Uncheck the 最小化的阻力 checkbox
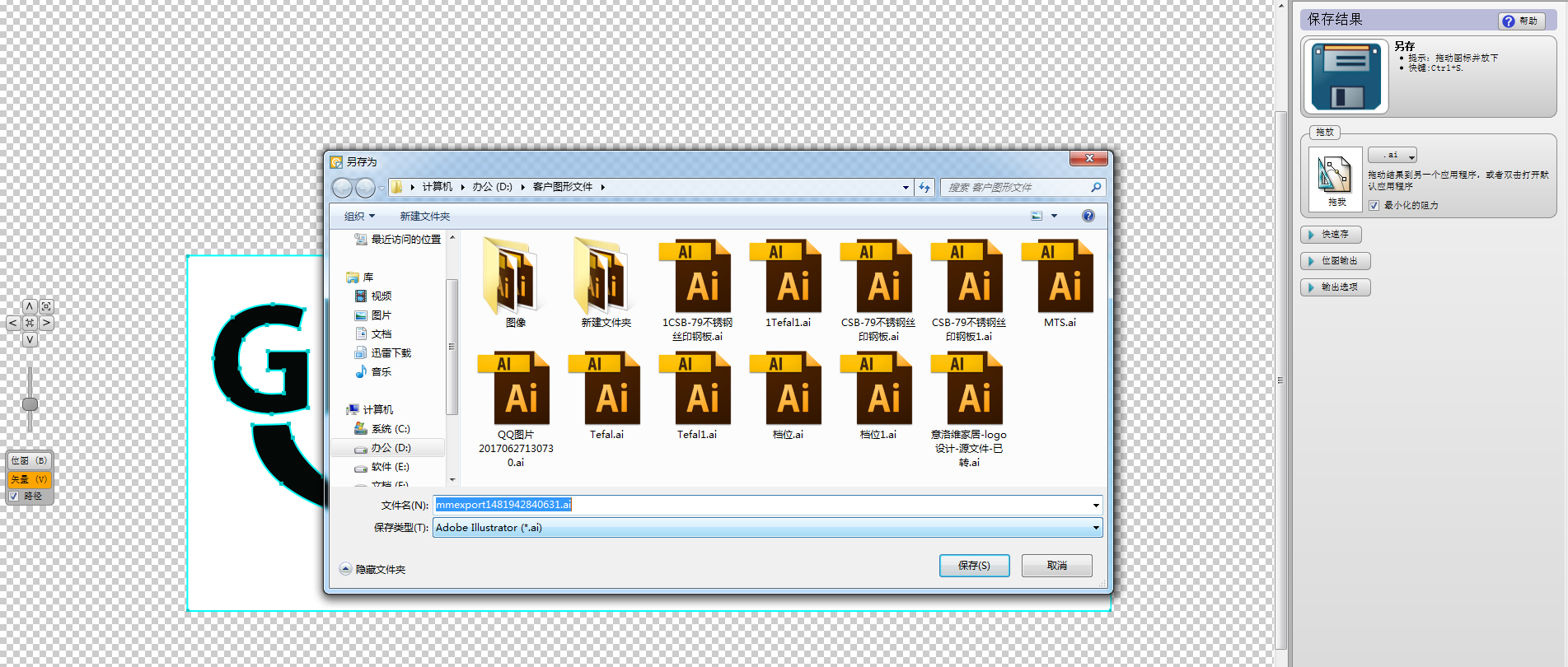Viewport: 1568px width, 667px height. pyautogui.click(x=1374, y=206)
